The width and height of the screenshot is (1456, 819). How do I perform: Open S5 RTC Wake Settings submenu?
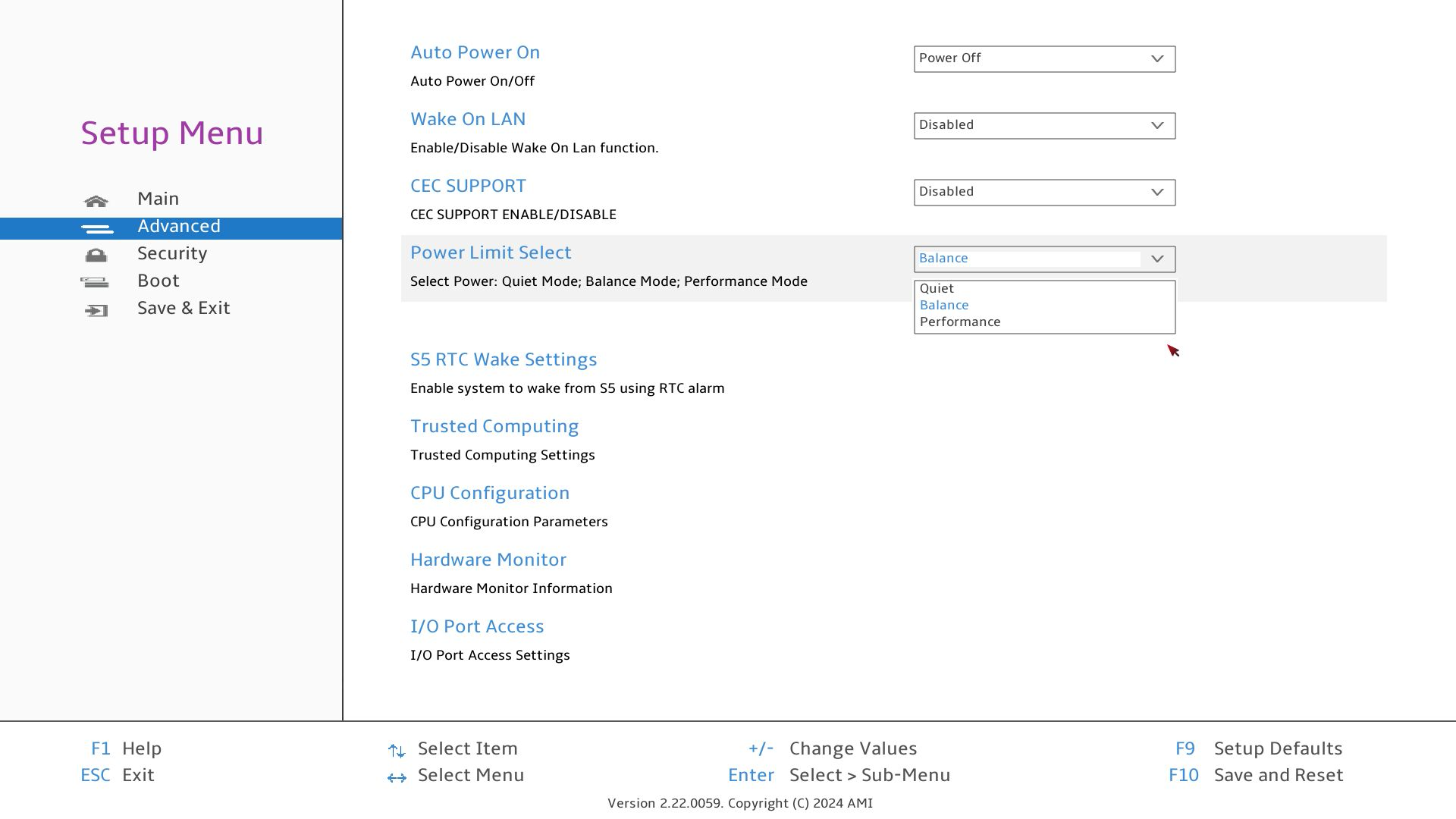(x=504, y=360)
